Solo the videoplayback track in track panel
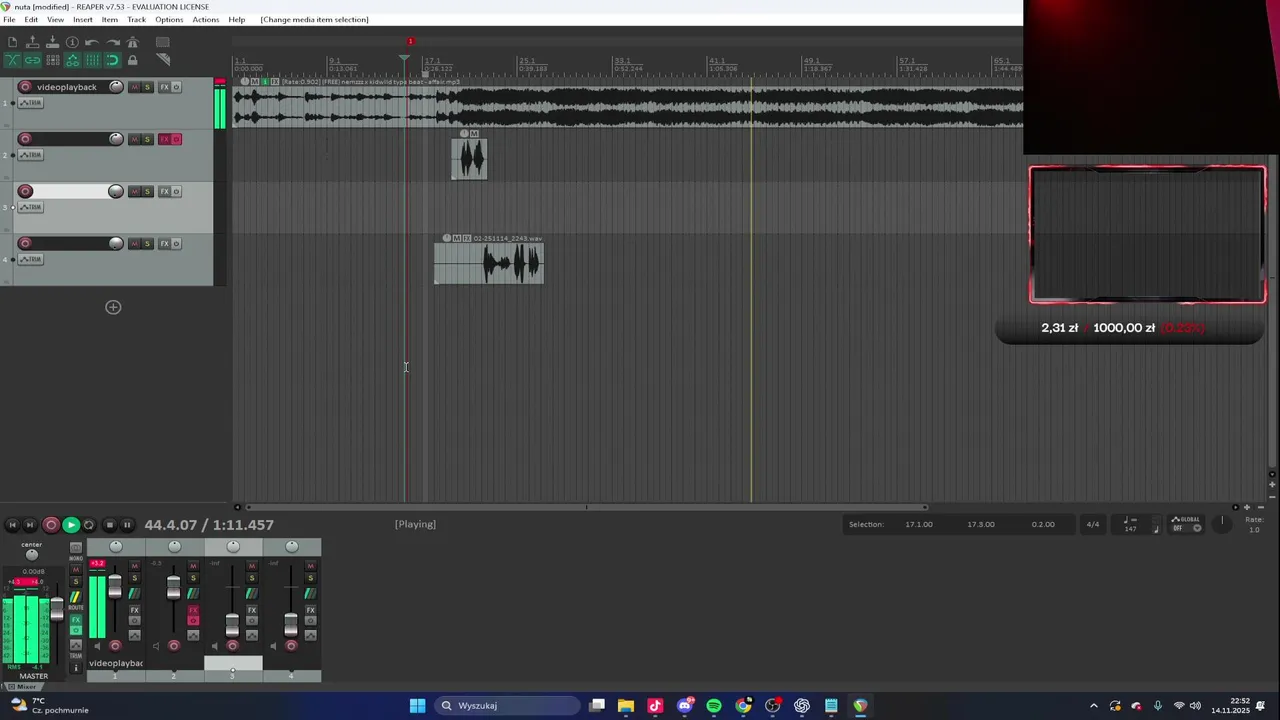This screenshot has height=720, width=1280. [147, 87]
